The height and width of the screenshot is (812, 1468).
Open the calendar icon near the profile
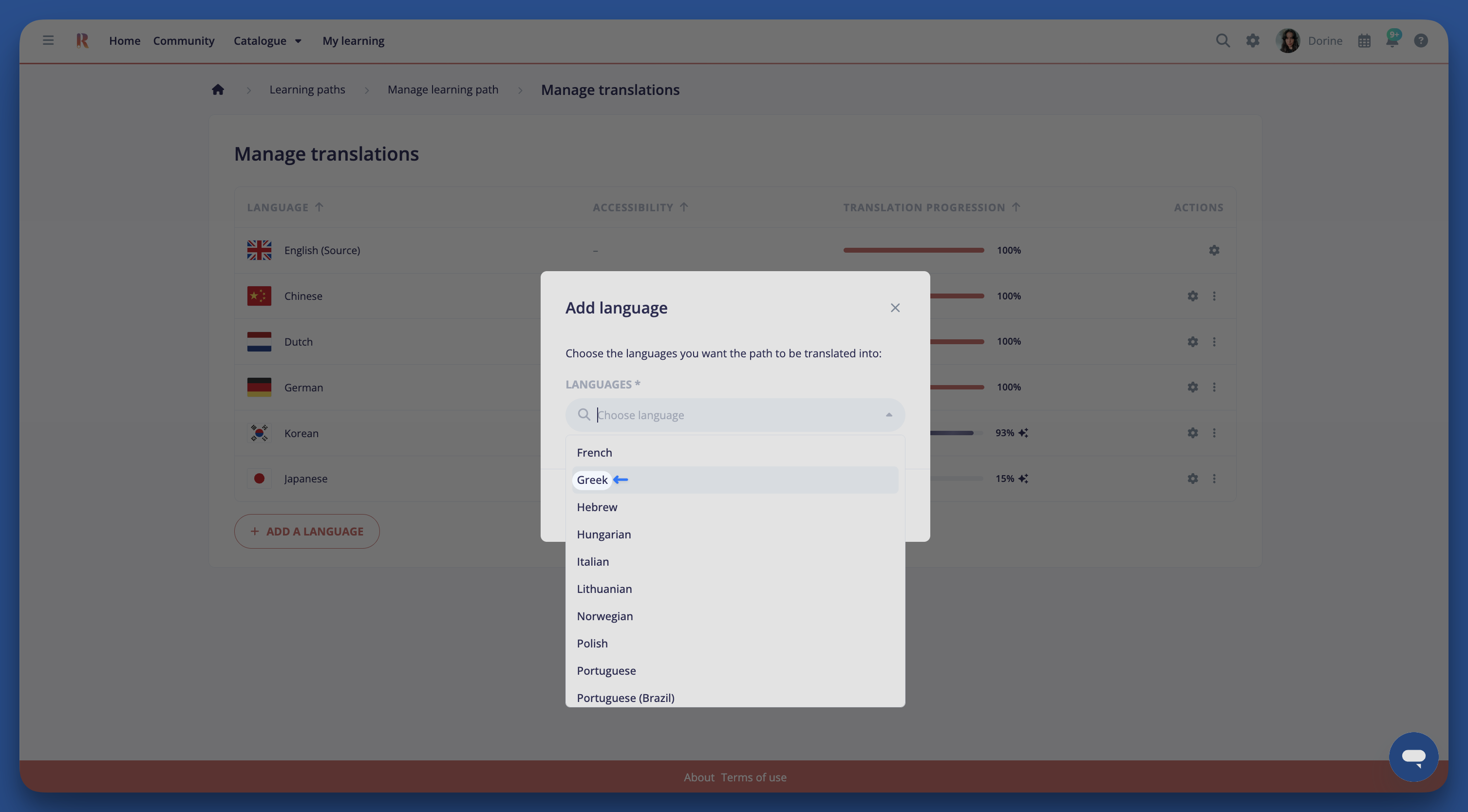pos(1364,40)
